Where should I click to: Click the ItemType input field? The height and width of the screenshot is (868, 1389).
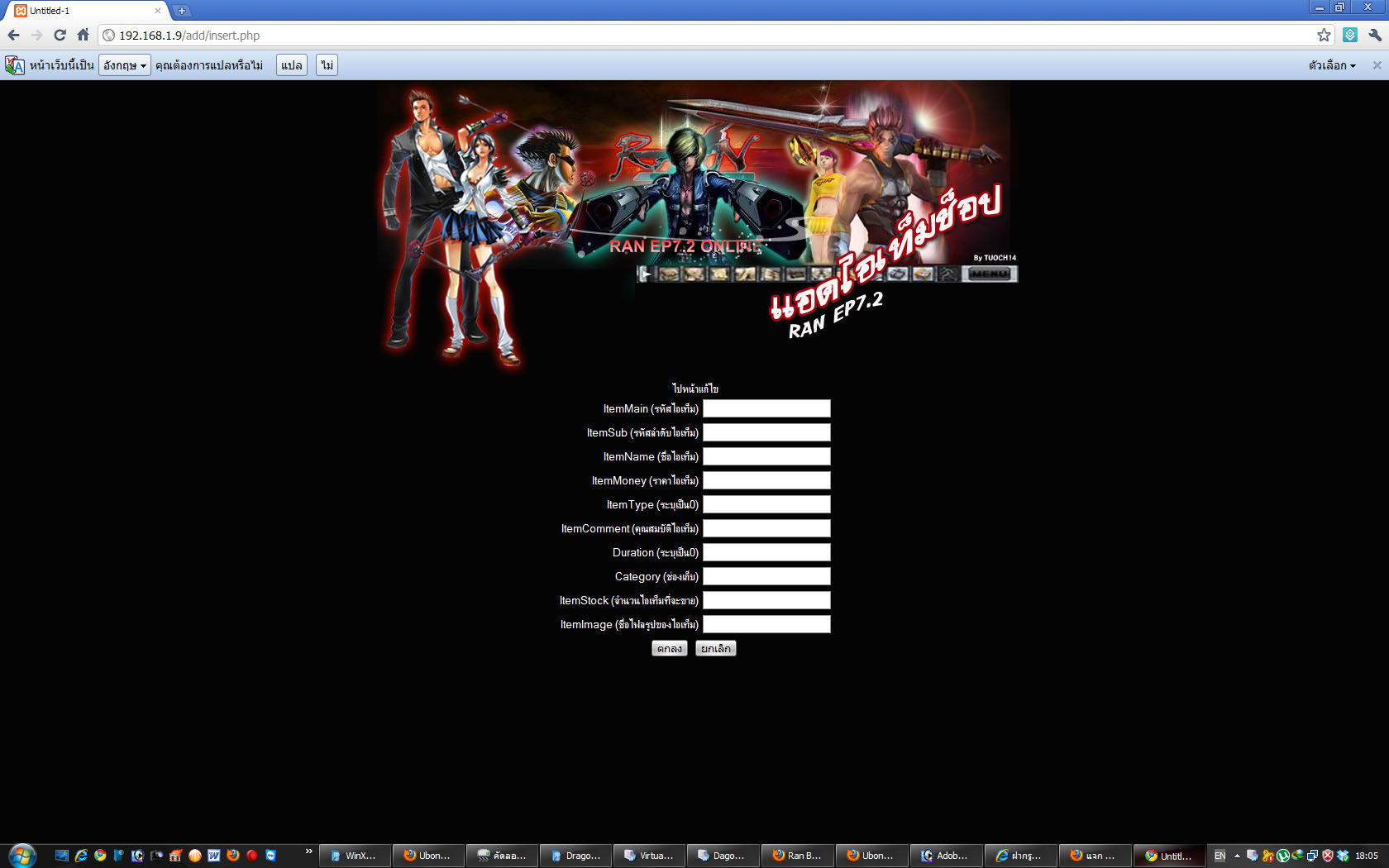click(x=766, y=504)
